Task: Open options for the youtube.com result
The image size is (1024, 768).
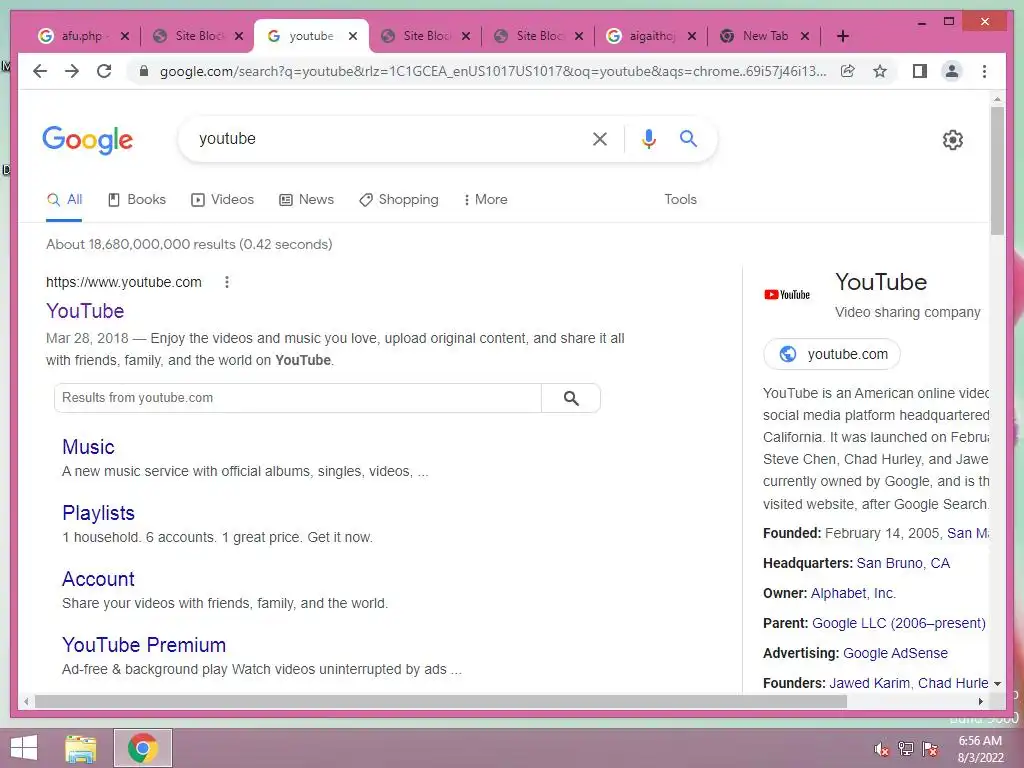Action: click(x=227, y=282)
